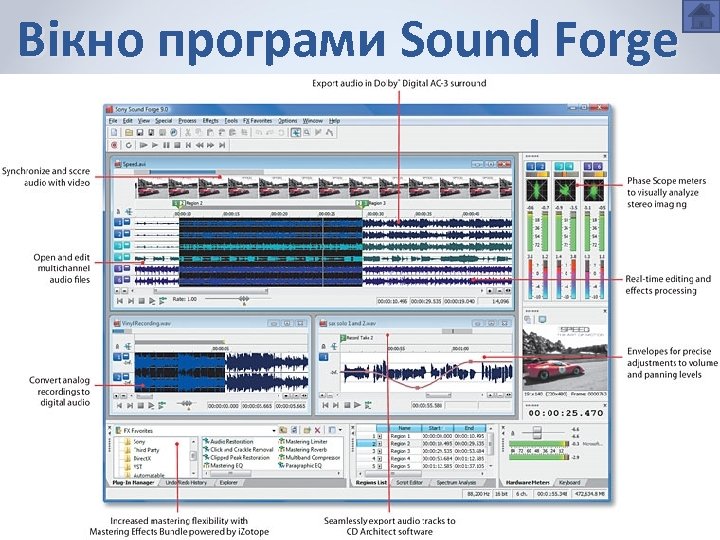
Task: Click Play button in Speed.avi window
Action: point(152,301)
